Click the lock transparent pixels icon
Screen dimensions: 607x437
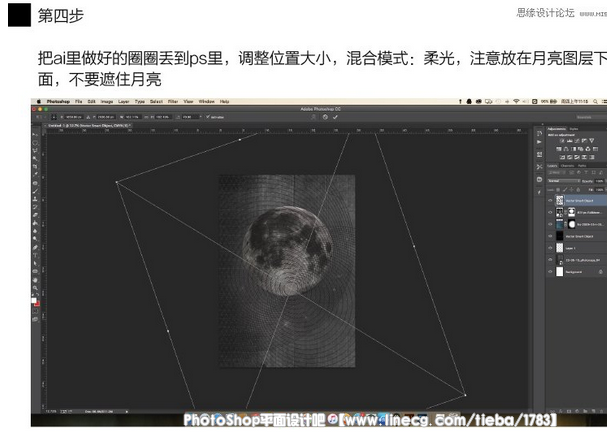click(x=558, y=190)
